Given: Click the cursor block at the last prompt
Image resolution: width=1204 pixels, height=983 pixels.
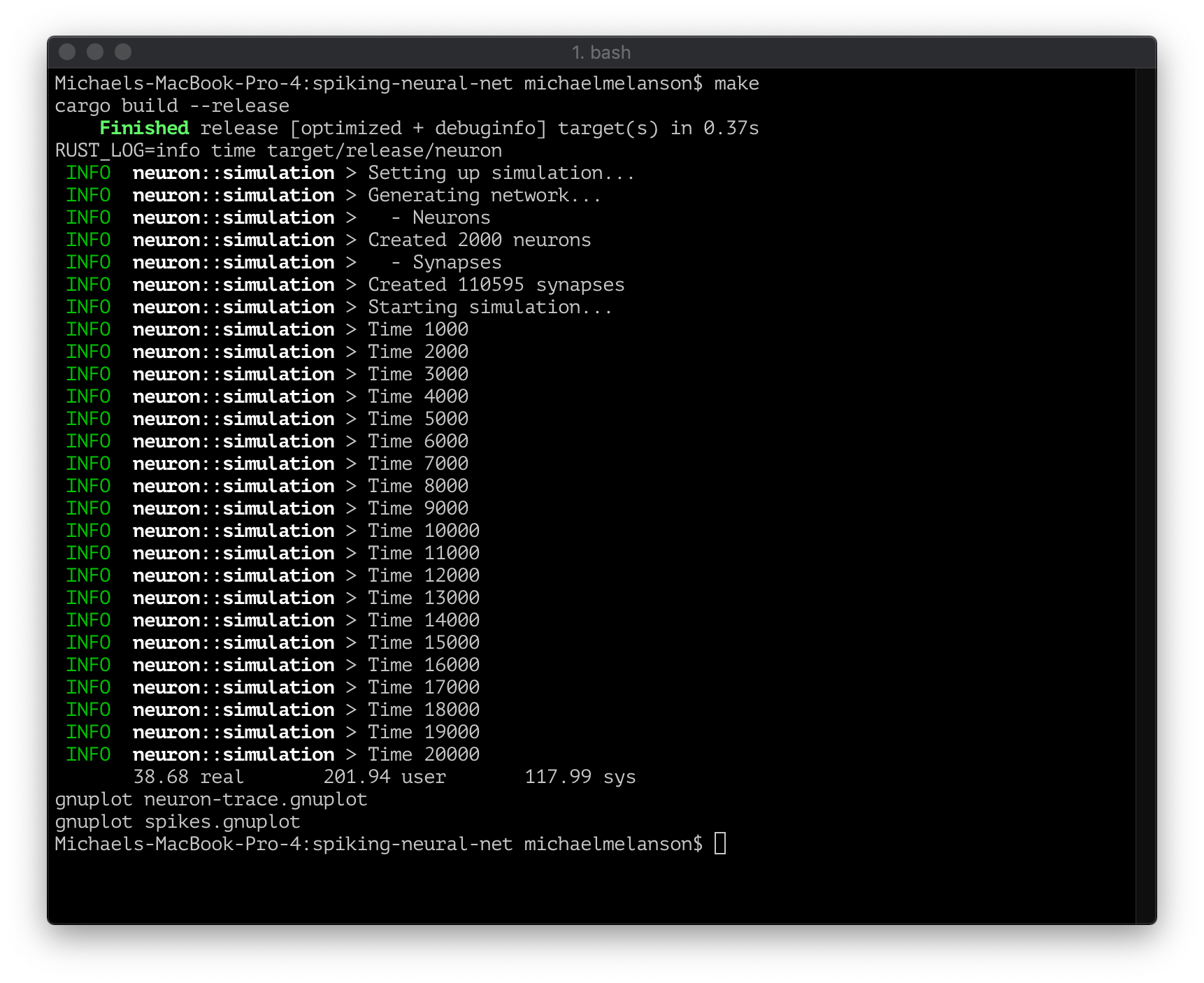Looking at the screenshot, I should (x=720, y=843).
